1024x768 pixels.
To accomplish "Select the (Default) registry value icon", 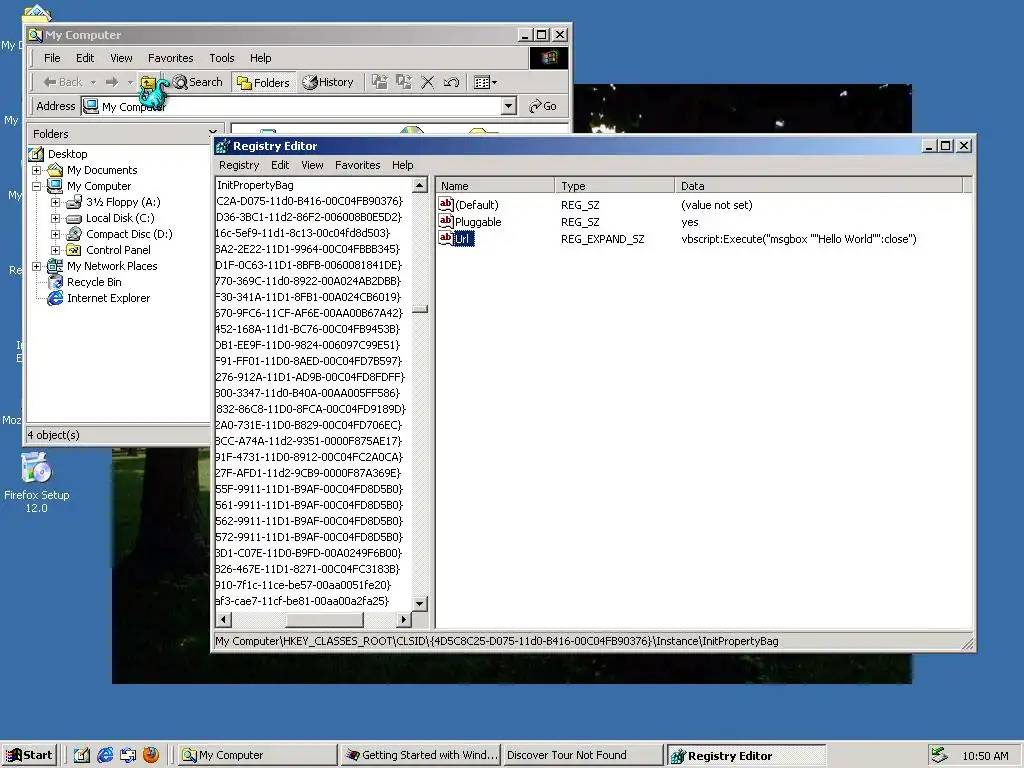I will [x=446, y=204].
